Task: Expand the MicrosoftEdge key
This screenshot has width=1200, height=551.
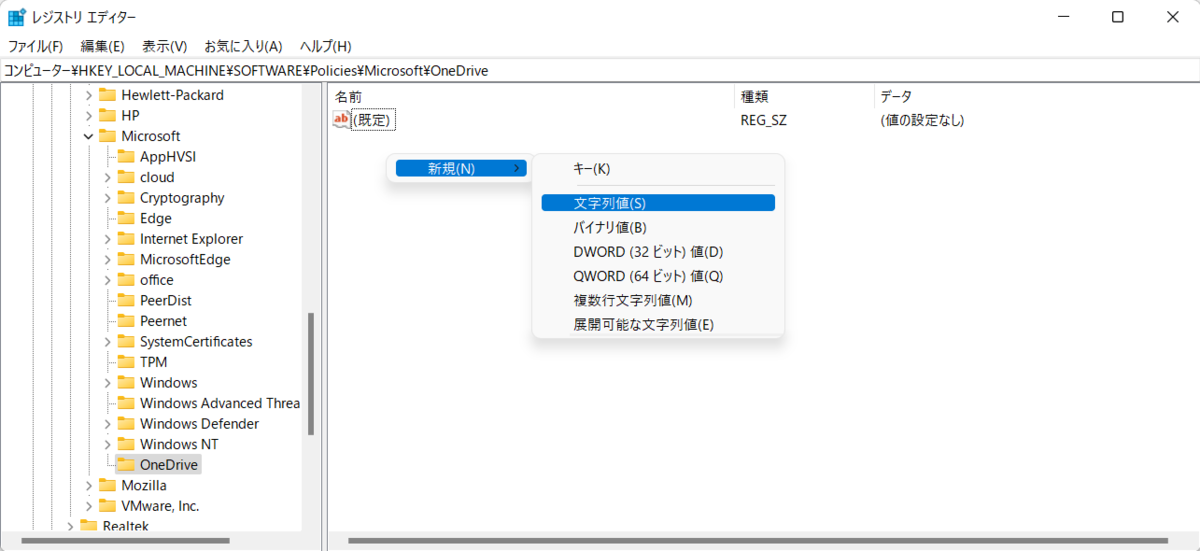Action: [107, 259]
